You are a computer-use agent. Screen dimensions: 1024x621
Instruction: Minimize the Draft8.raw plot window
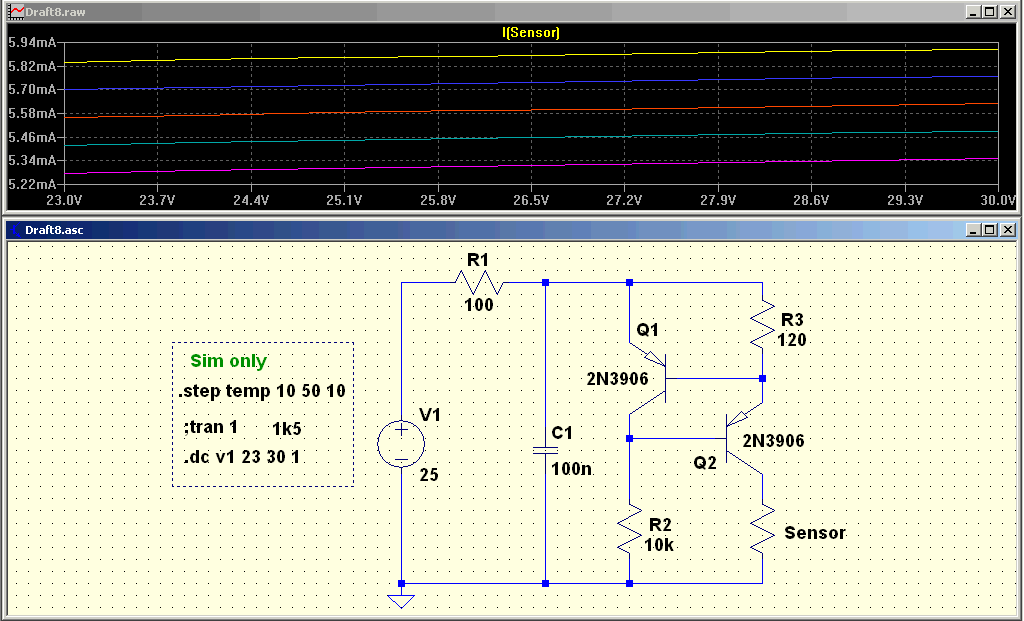coord(973,12)
